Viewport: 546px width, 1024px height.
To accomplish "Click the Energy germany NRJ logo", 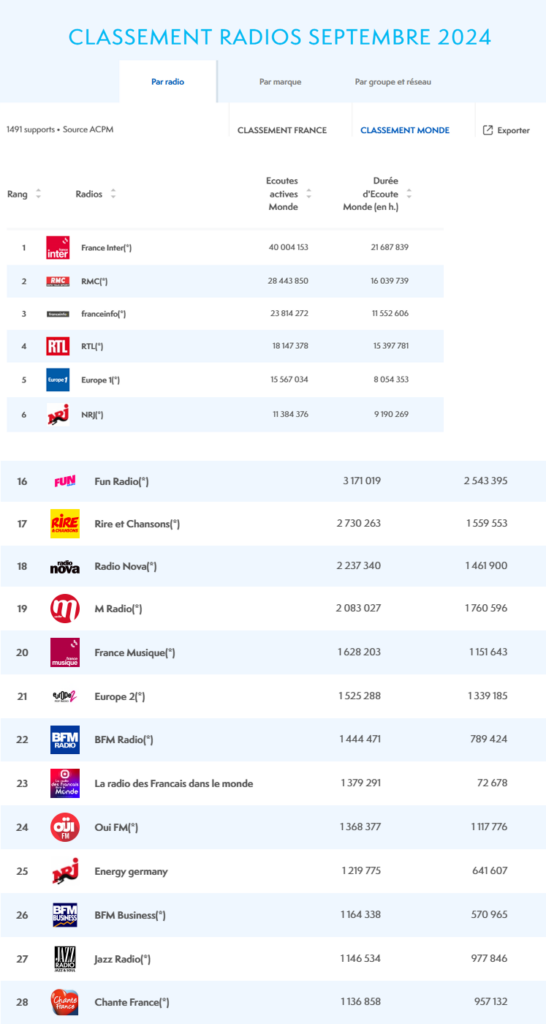I will click(65, 871).
